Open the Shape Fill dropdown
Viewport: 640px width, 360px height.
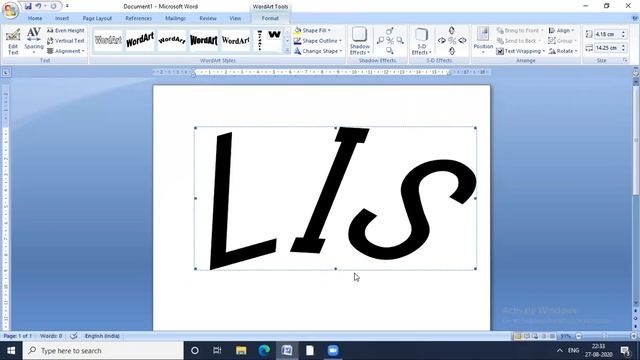[312, 31]
